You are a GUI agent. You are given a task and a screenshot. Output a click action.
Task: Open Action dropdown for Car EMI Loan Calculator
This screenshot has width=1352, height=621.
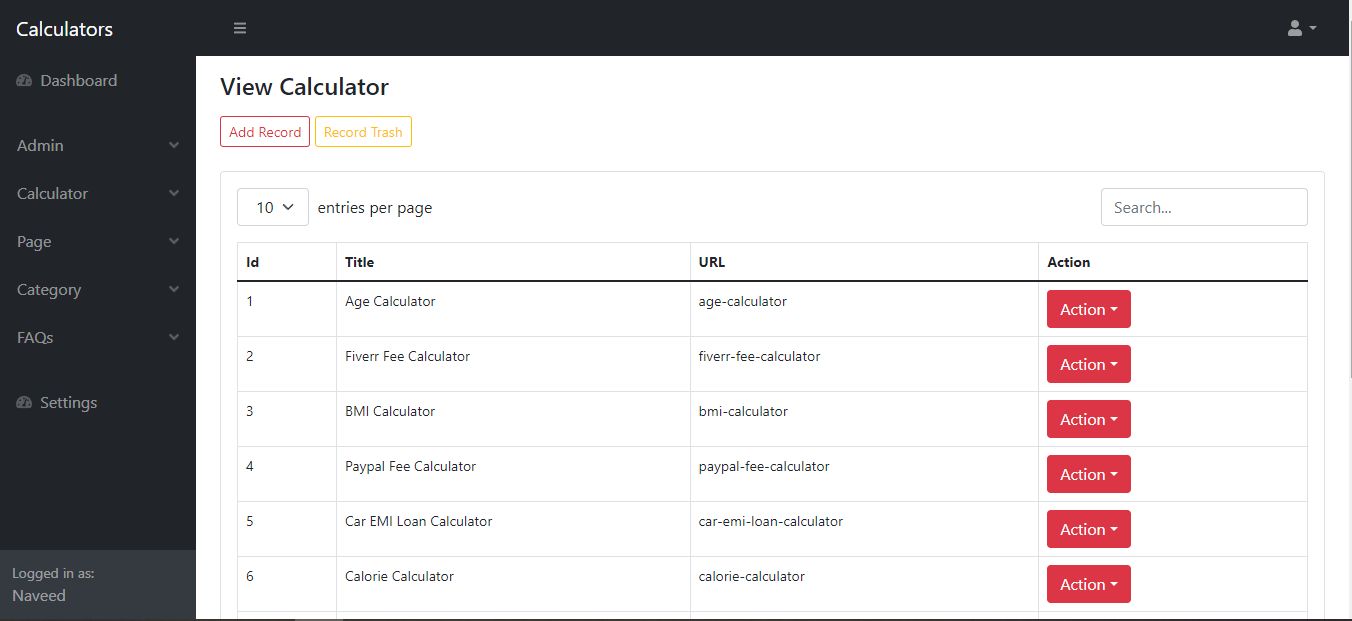[1088, 529]
